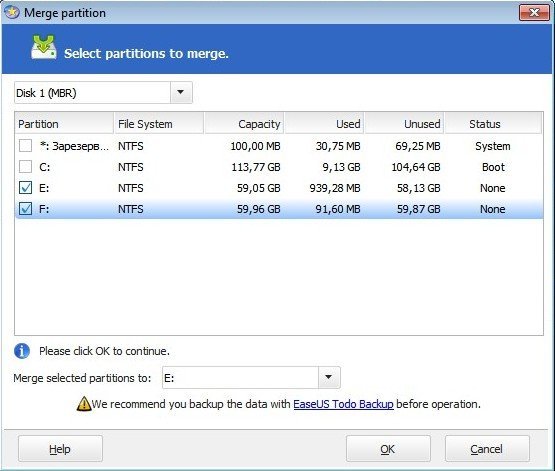Viewport: 555px width, 471px height.
Task: Click the Help button
Action: [x=60, y=449]
